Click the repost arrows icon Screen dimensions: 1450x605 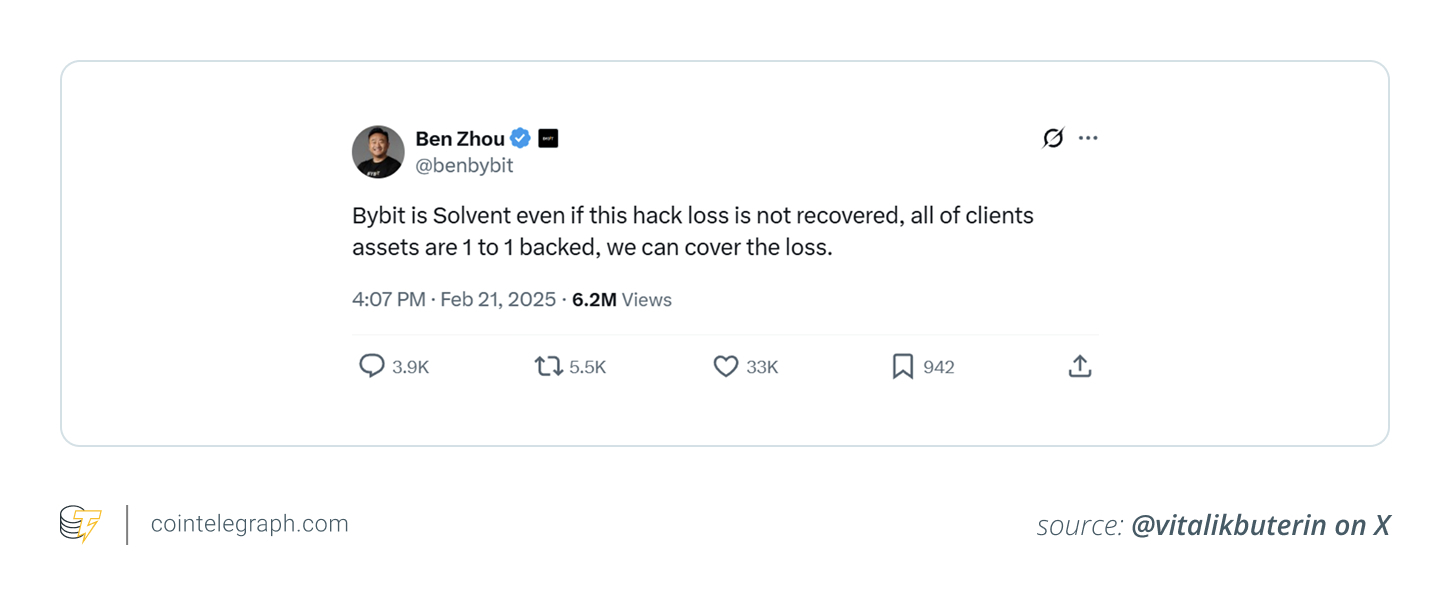point(547,366)
